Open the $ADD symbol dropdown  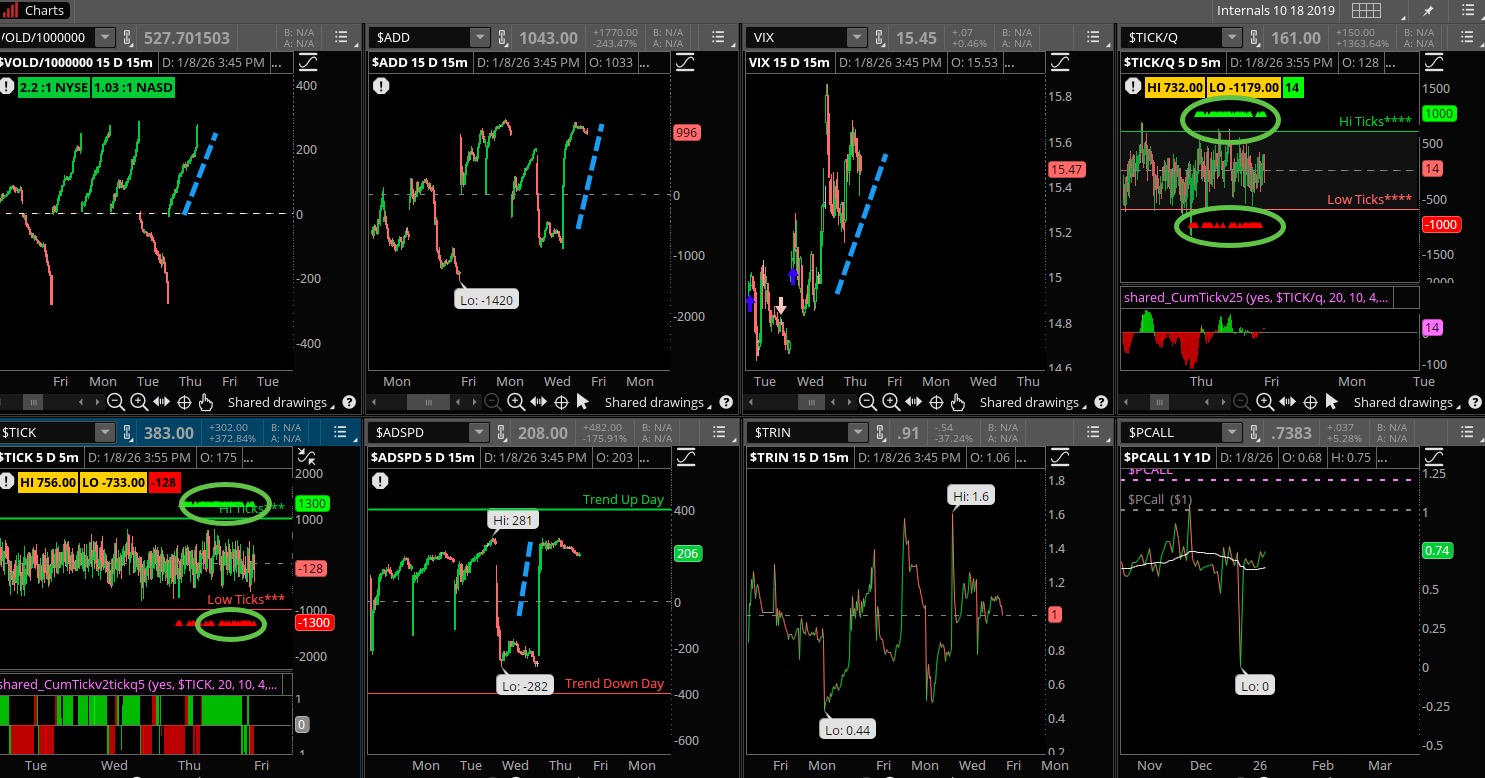480,38
